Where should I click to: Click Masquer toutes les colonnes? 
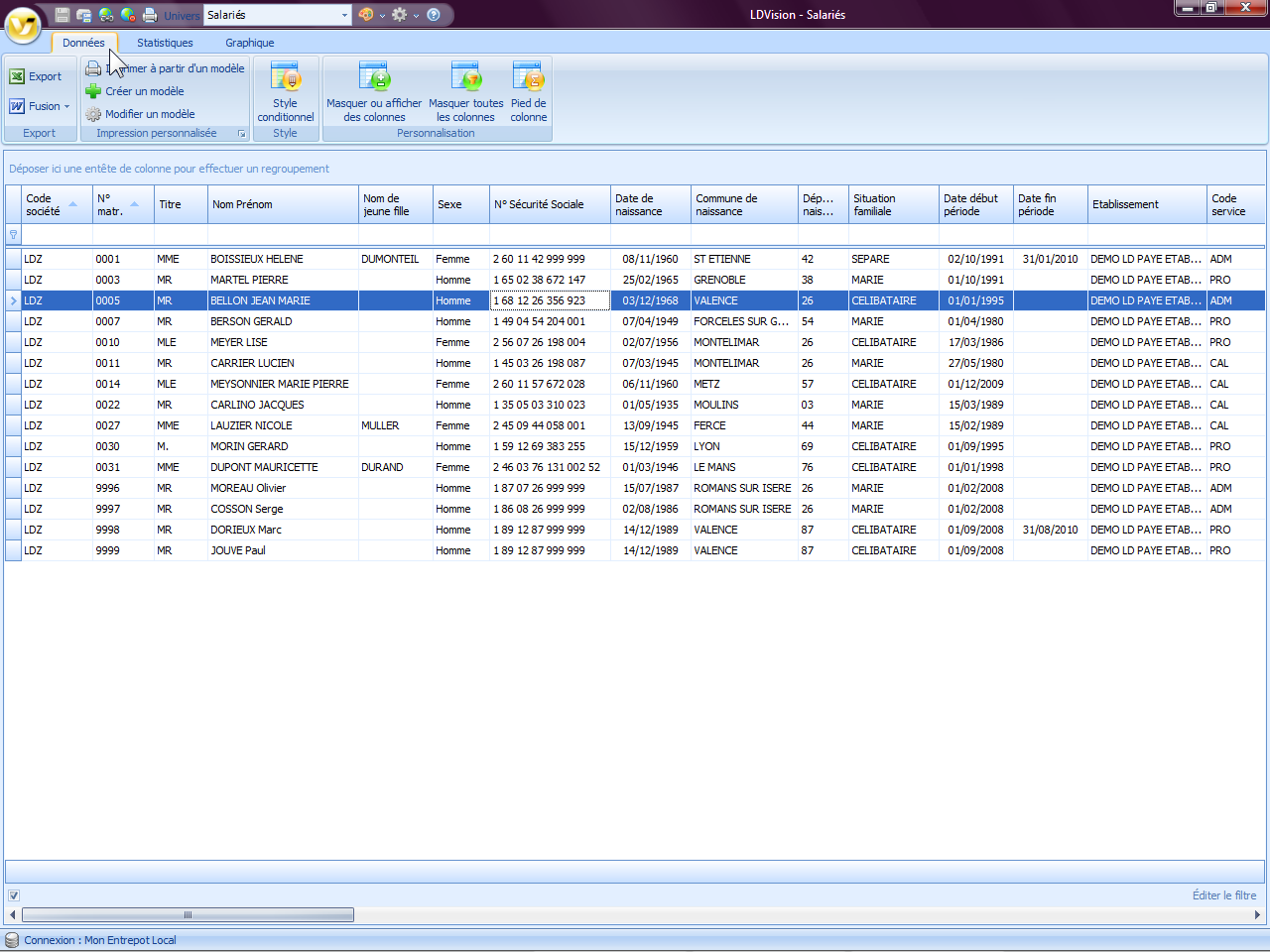coord(466,92)
